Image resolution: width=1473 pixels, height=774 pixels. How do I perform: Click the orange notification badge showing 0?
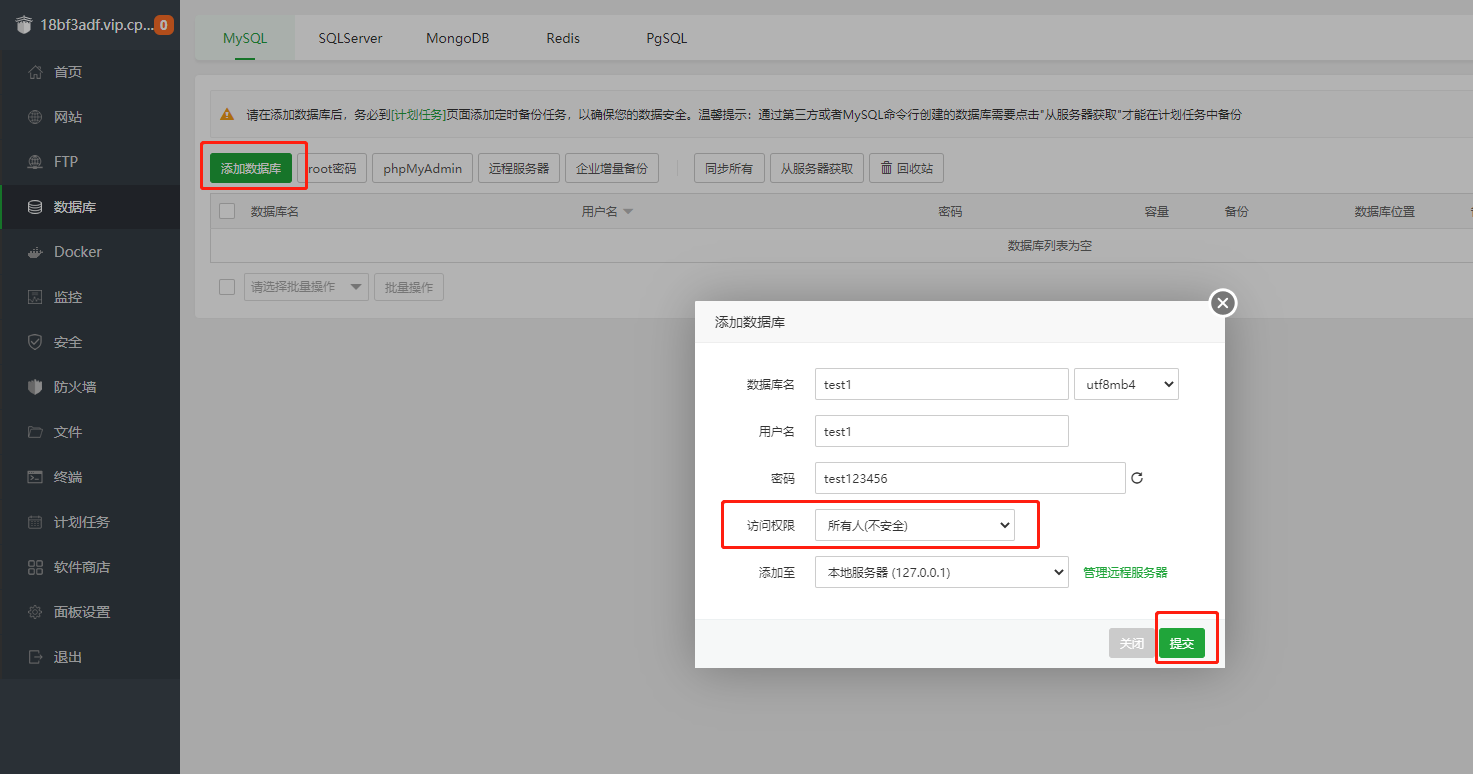pos(163,25)
